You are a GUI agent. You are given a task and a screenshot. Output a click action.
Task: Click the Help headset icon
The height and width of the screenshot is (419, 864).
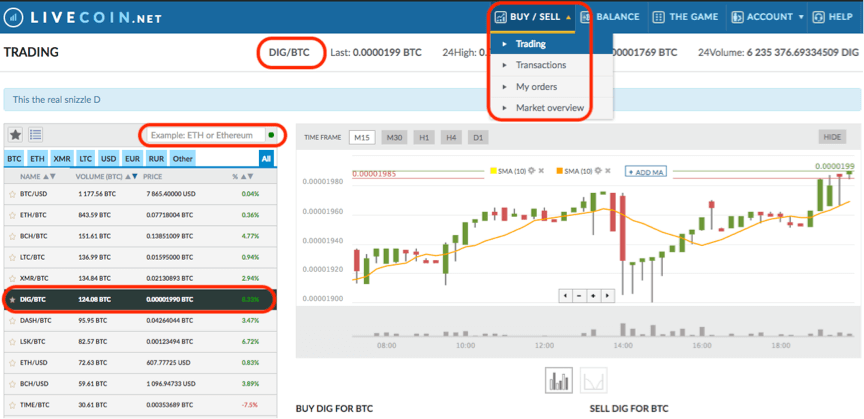coord(818,17)
